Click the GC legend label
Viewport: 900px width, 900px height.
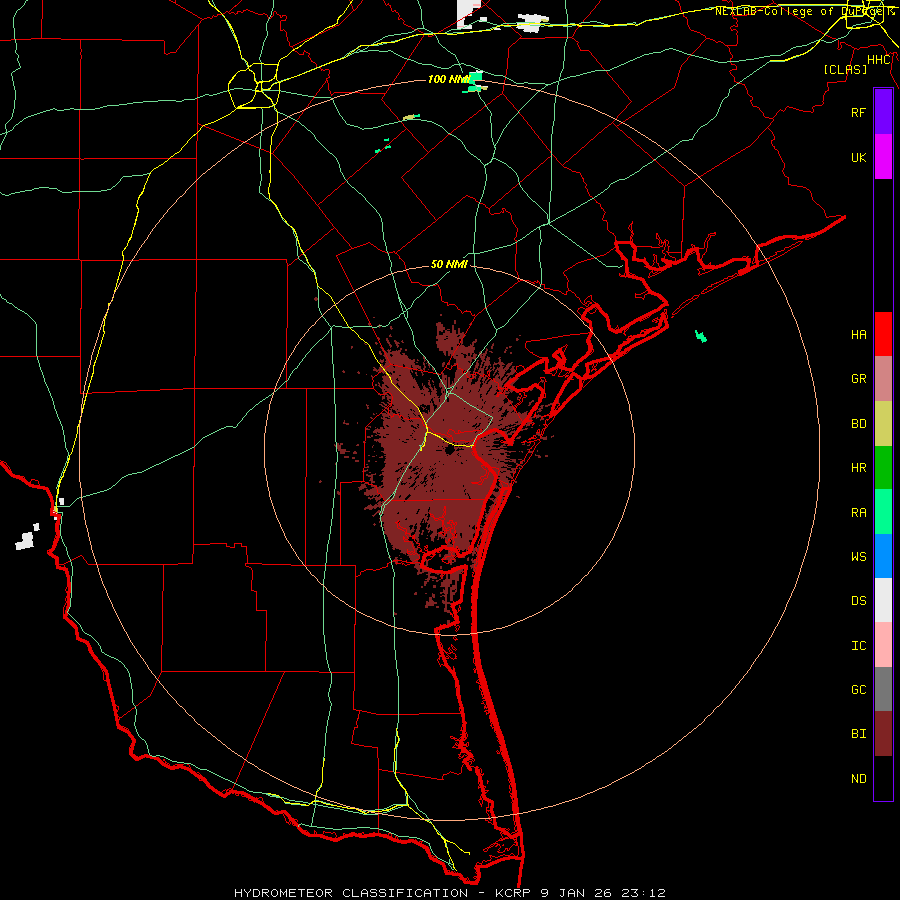click(858, 690)
